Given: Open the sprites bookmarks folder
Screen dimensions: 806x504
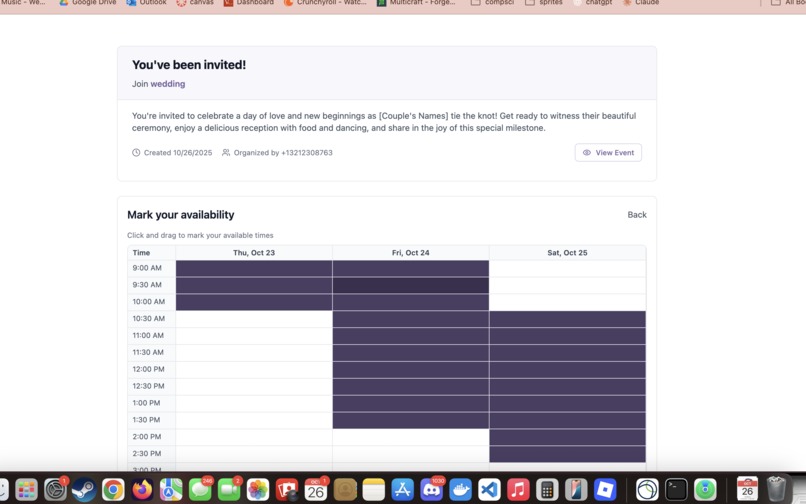Looking at the screenshot, I should pyautogui.click(x=544, y=3).
